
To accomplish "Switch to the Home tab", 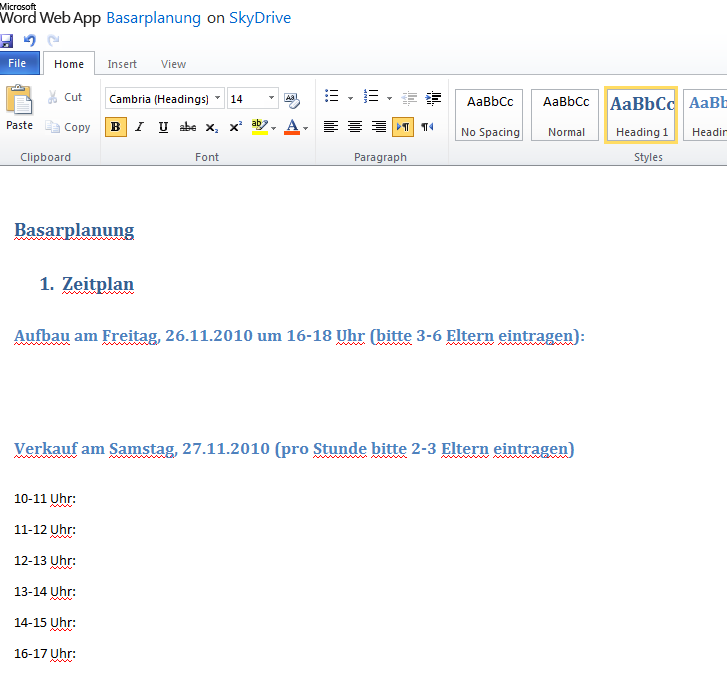I will pyautogui.click(x=69, y=64).
